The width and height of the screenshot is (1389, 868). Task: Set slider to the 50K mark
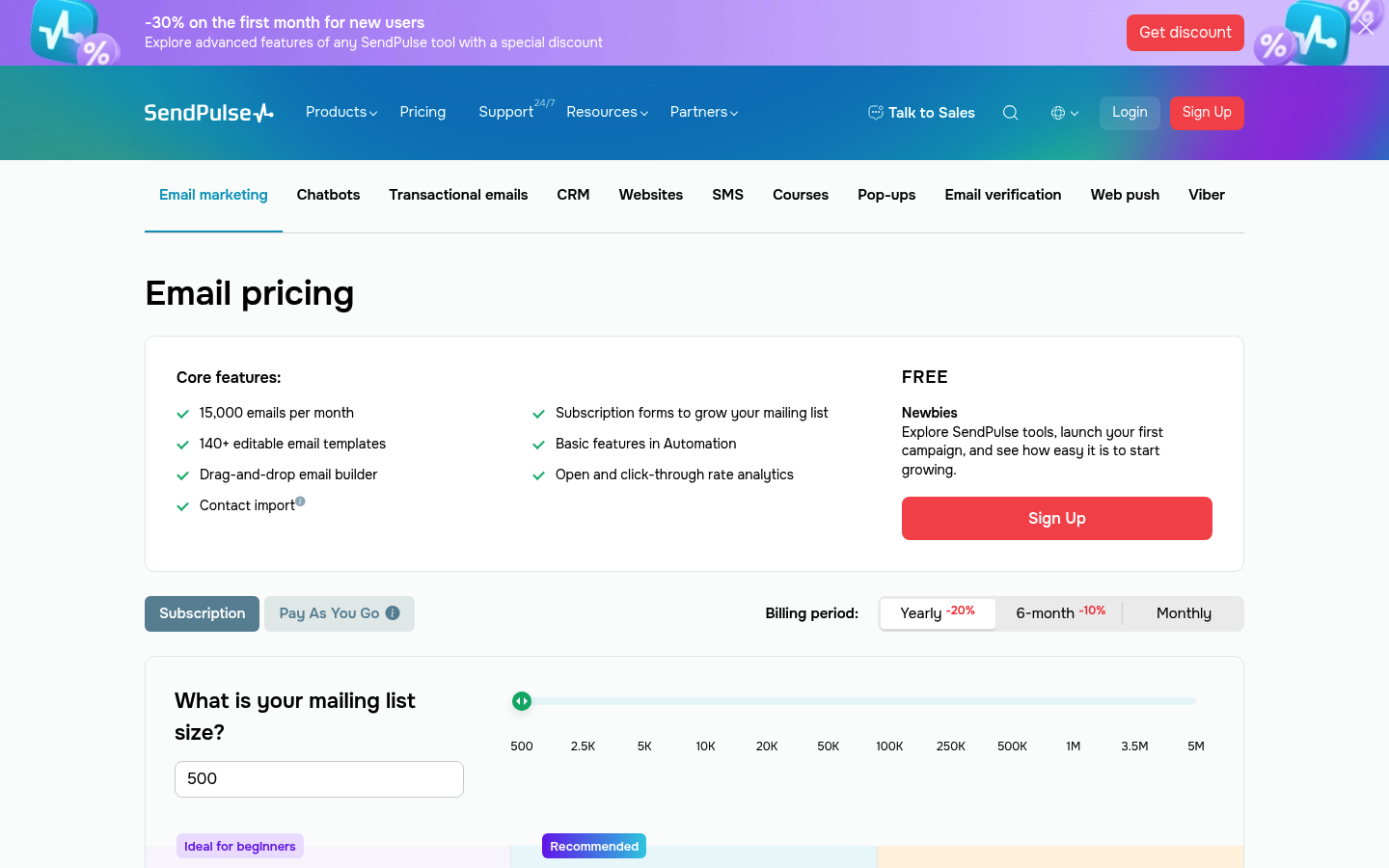coord(829,746)
